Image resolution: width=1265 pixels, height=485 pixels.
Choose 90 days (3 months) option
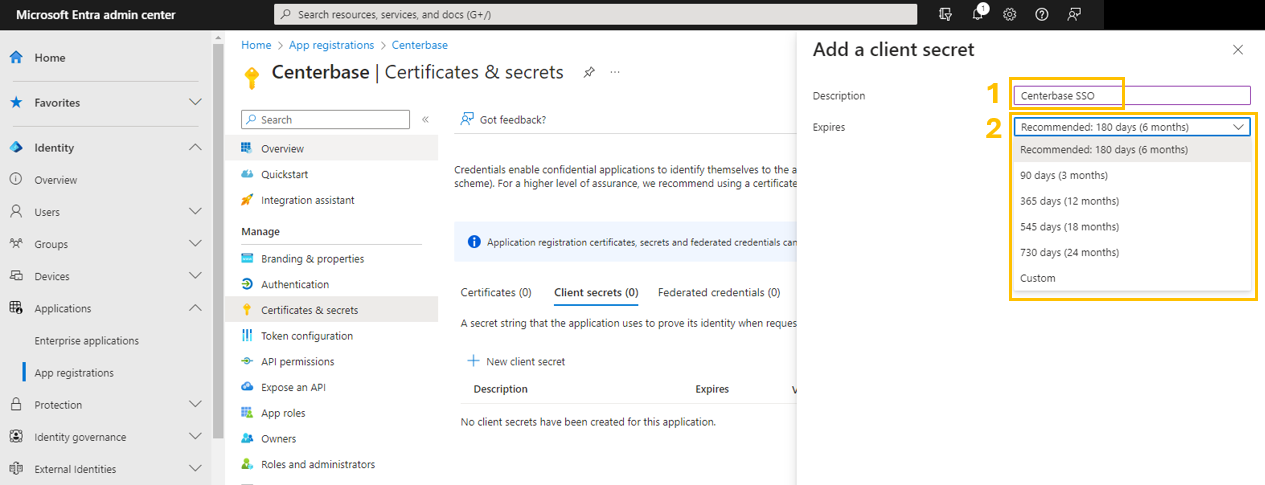point(1132,175)
